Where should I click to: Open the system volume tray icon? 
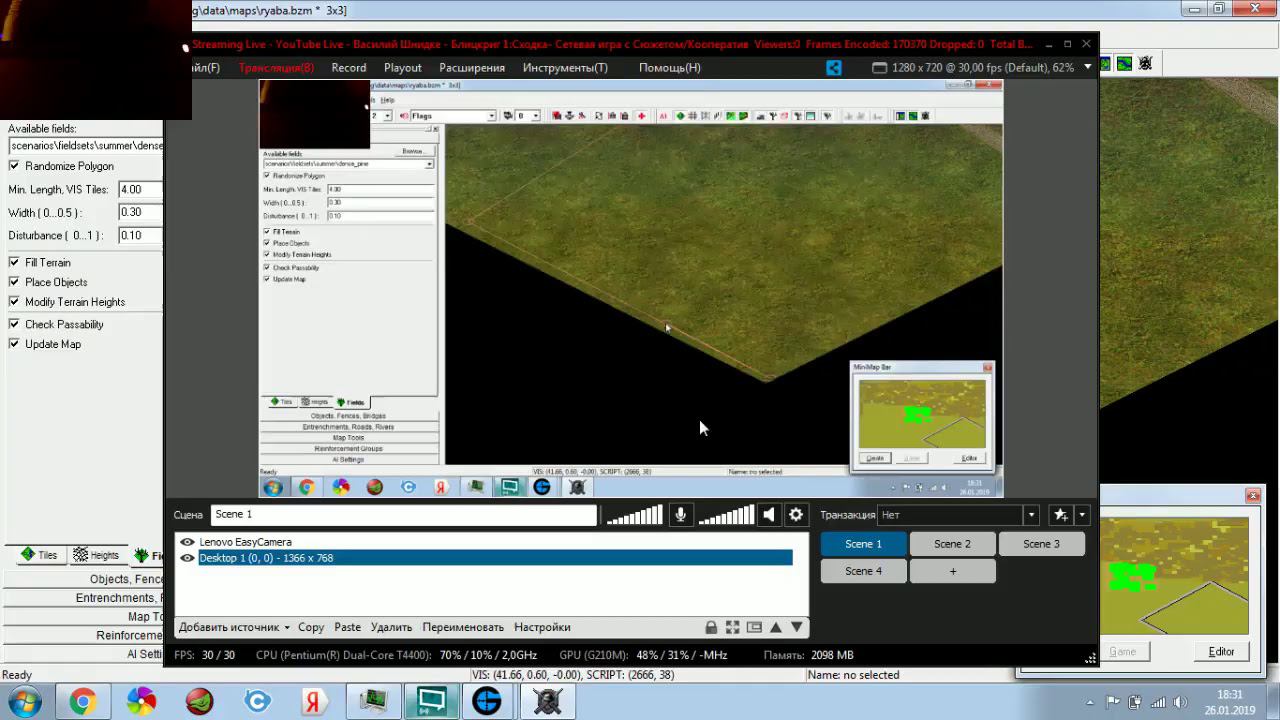(x=1180, y=702)
